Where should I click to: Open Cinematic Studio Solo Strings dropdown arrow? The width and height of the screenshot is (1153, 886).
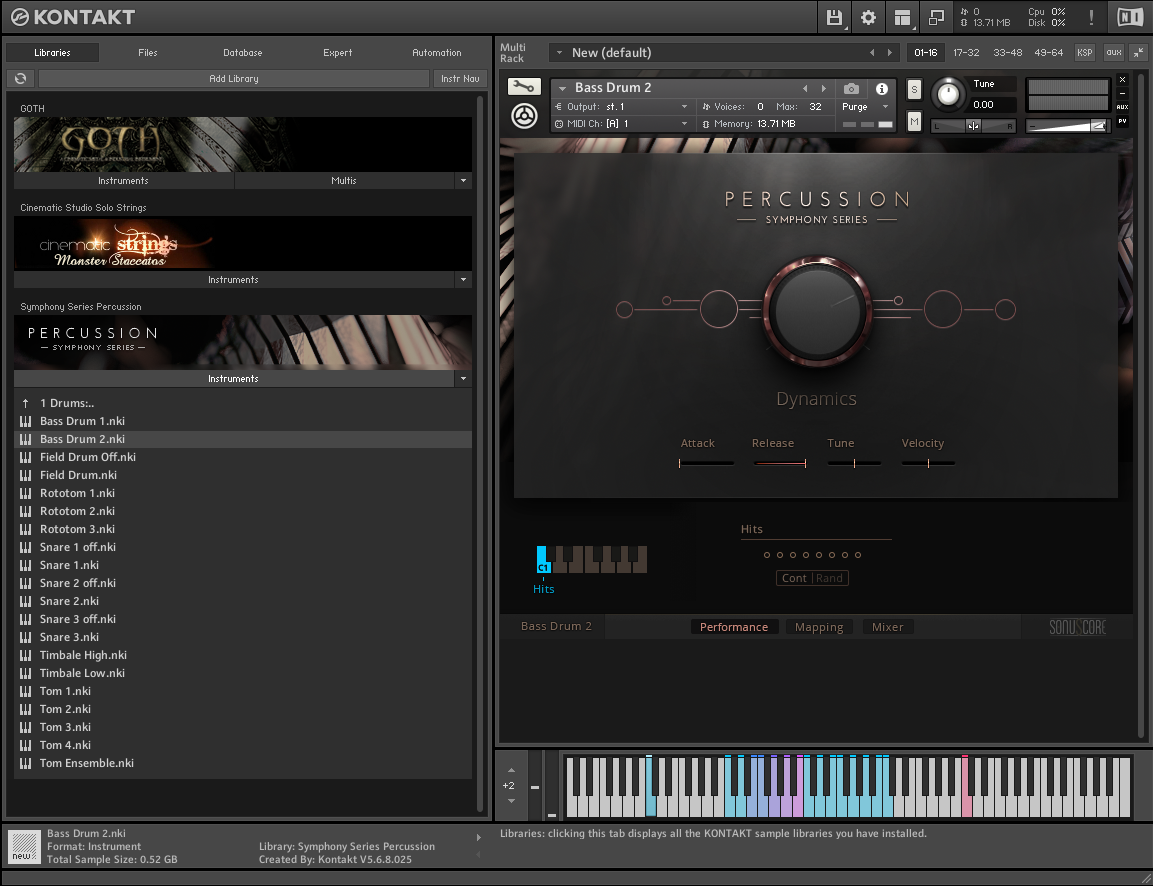463,279
